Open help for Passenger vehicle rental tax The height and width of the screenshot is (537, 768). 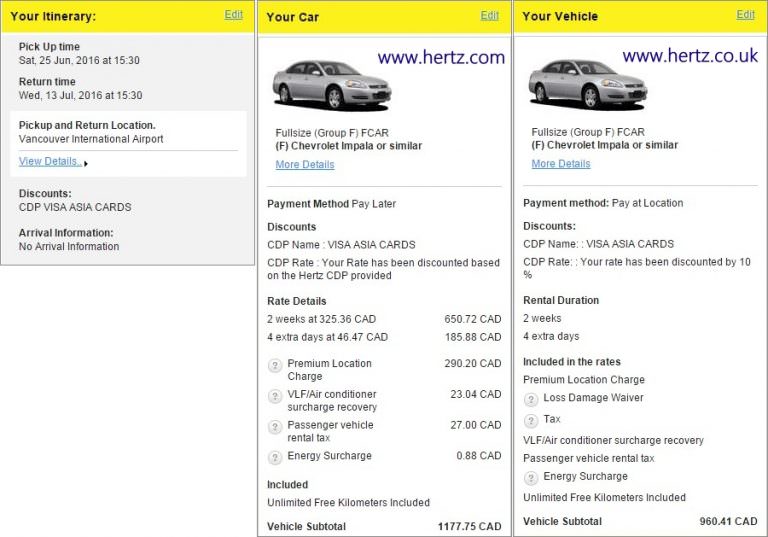tap(275, 427)
